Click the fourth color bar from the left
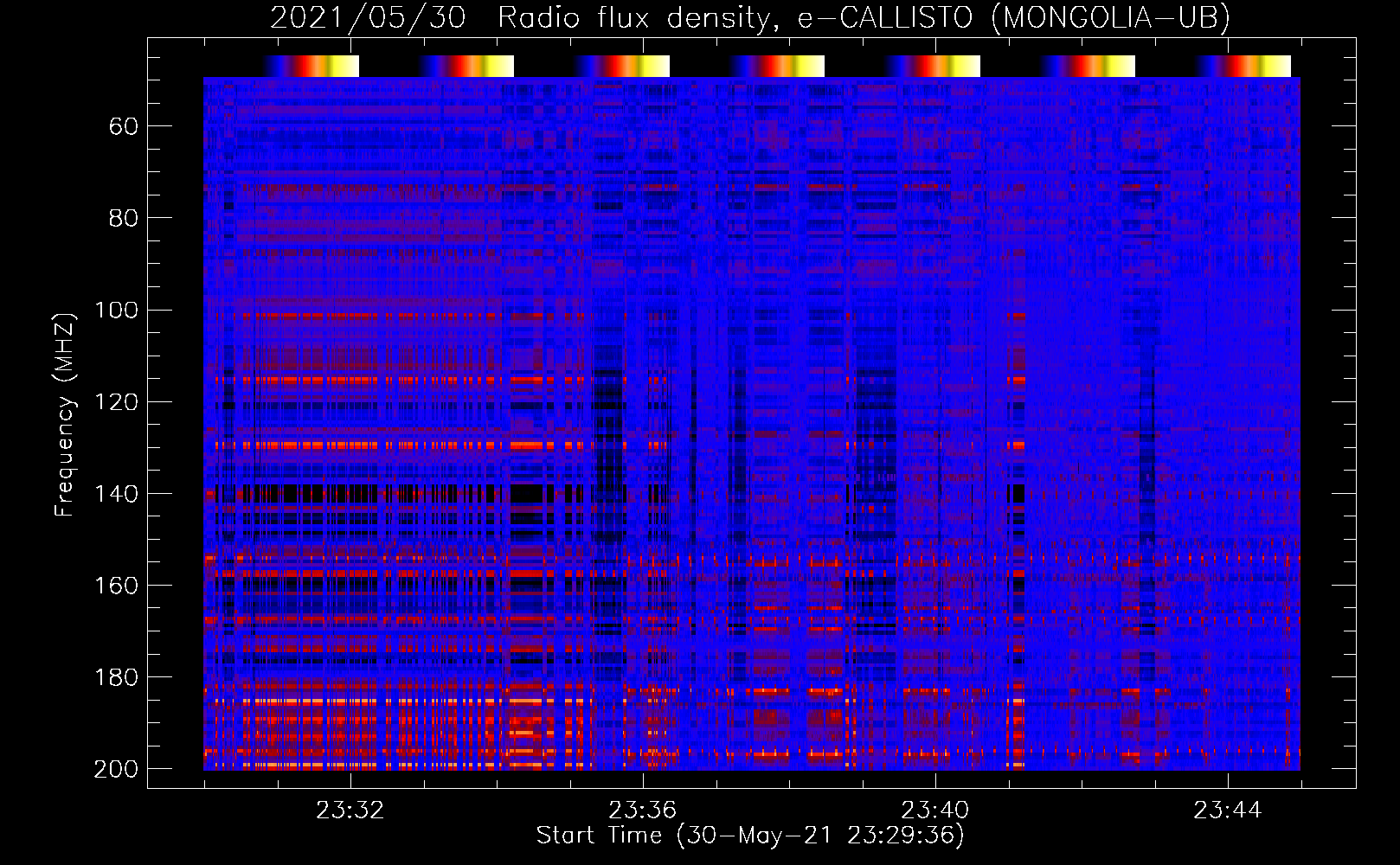This screenshot has width=1400, height=865. click(777, 67)
